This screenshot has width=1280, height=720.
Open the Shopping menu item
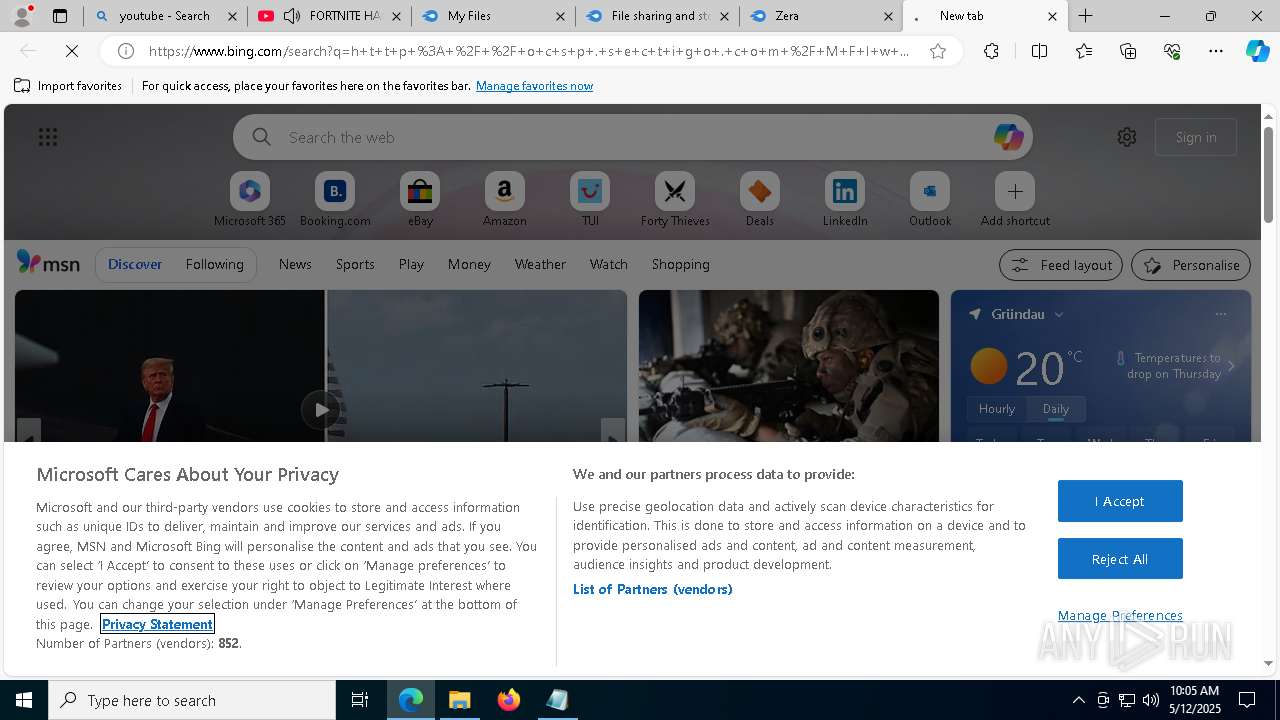(x=680, y=264)
